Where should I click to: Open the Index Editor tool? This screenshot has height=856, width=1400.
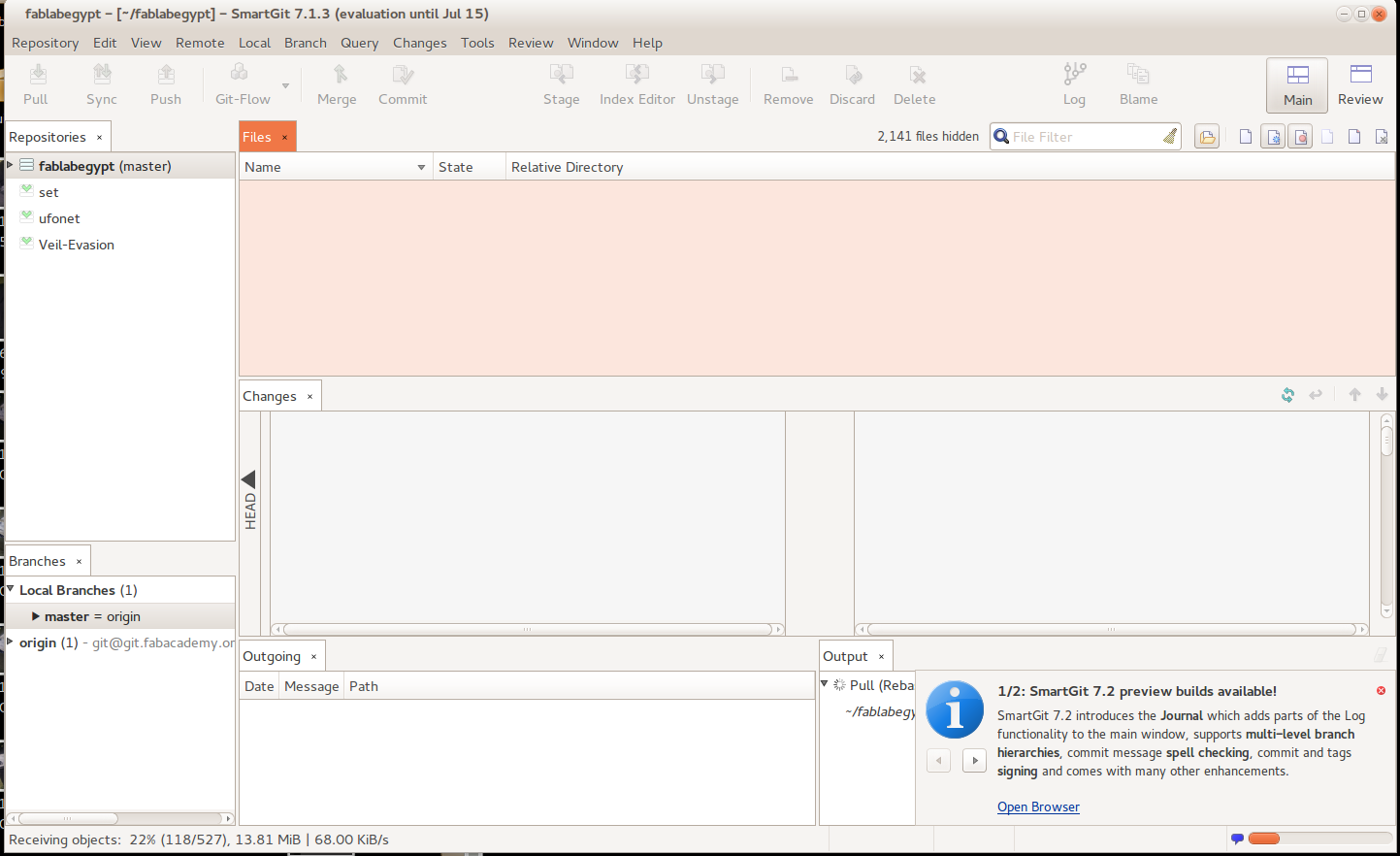pyautogui.click(x=636, y=84)
